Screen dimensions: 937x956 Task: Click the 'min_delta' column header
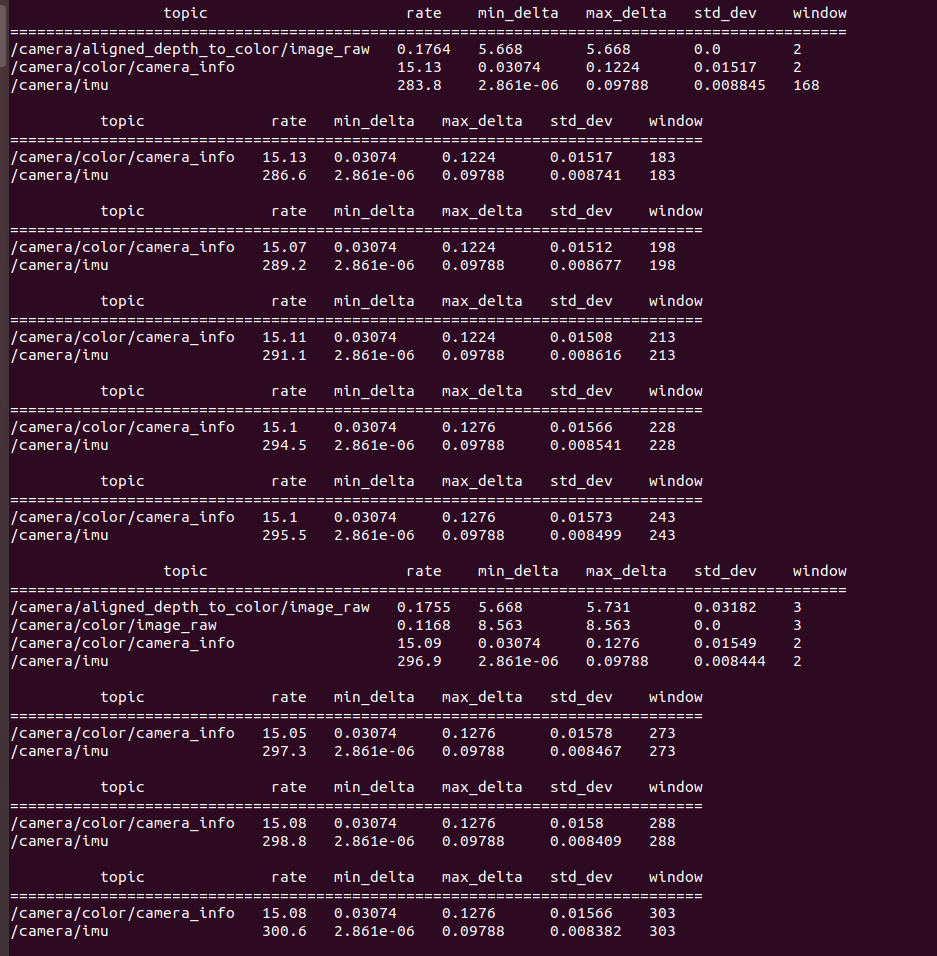pos(518,13)
